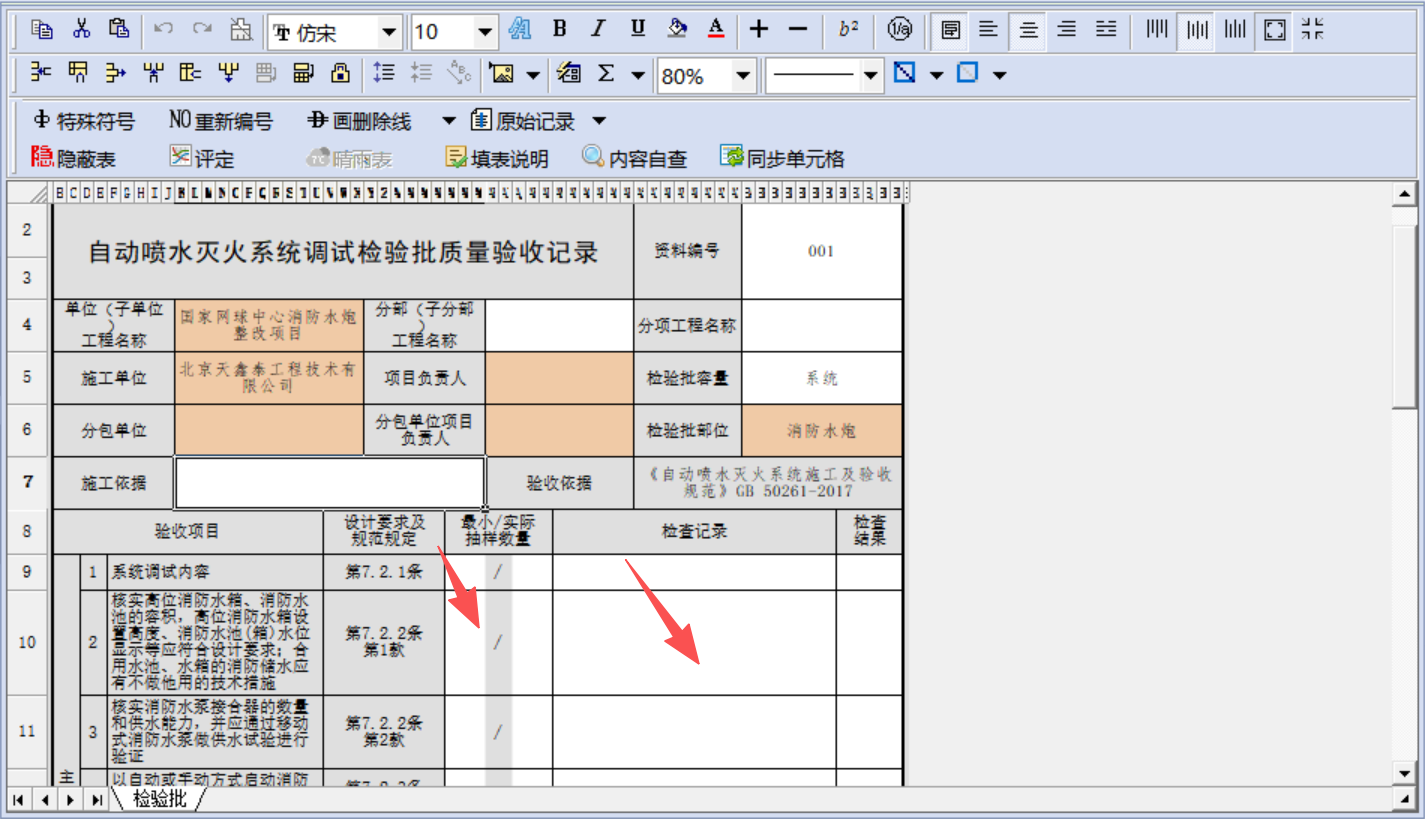Click the Sigma sum icon
The height and width of the screenshot is (819, 1425).
pyautogui.click(x=606, y=73)
